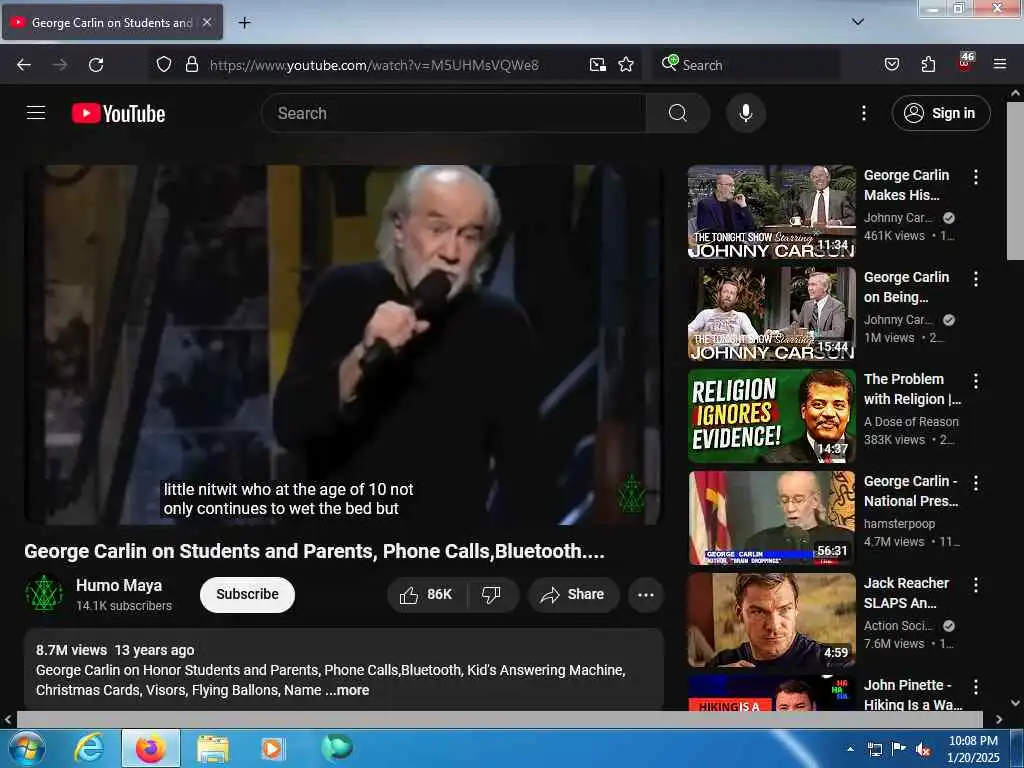Click 'George Carlin - National Pres...' title
1024x768 pixels.
coord(911,491)
